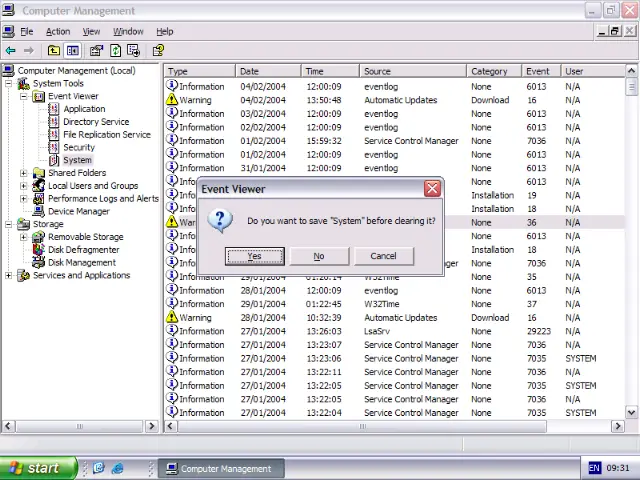Select the File Replication Service log
The width and height of the screenshot is (640, 480).
coord(107,135)
